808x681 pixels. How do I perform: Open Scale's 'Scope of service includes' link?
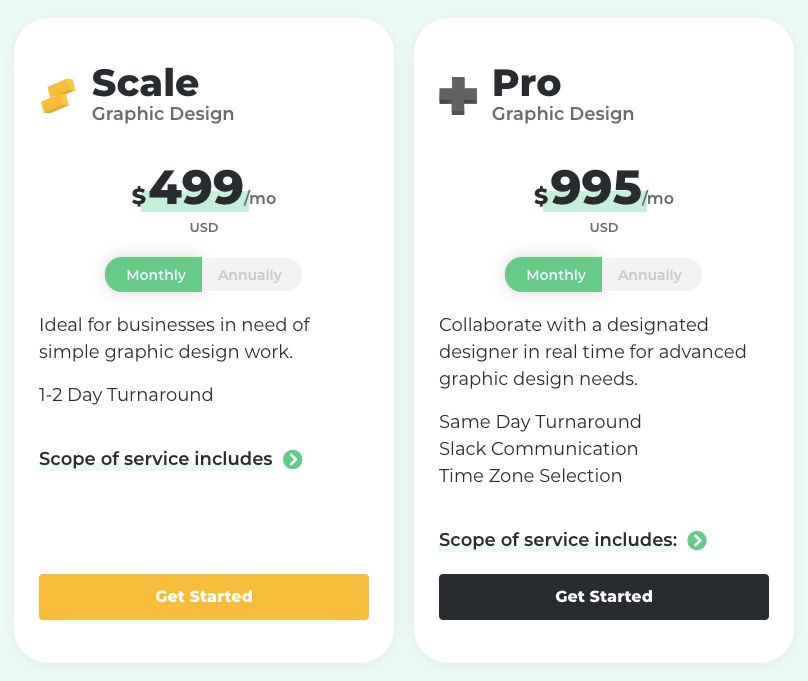[x=154, y=459]
